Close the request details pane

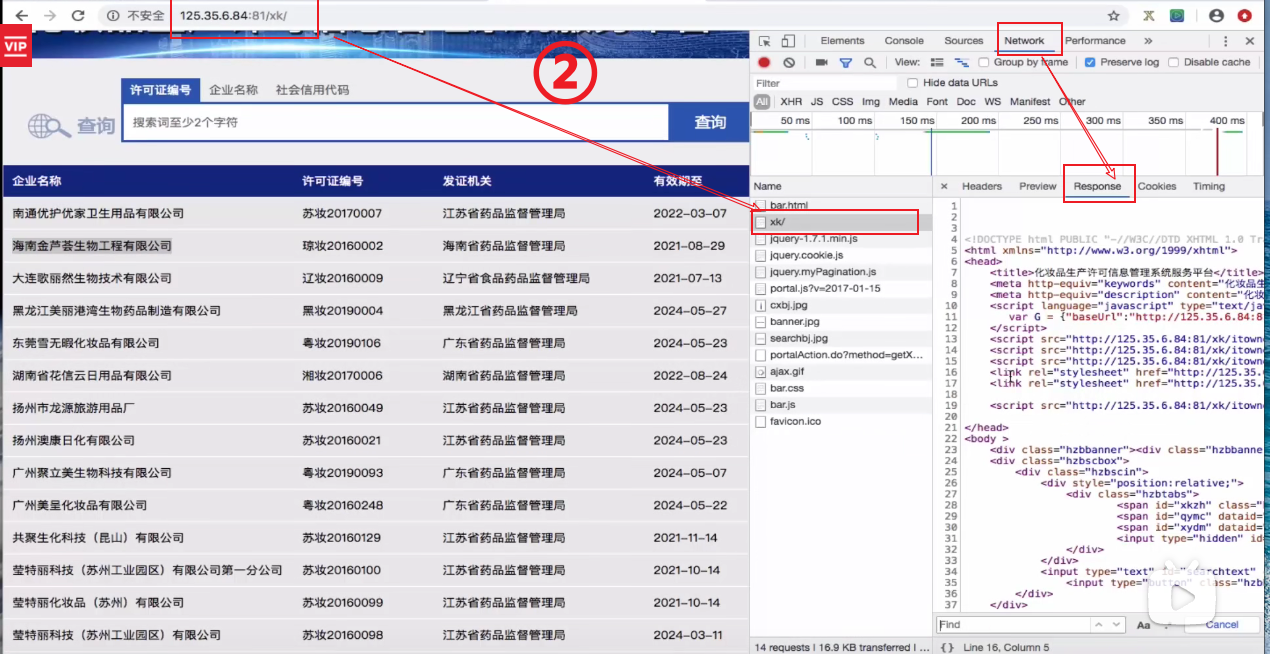point(945,186)
